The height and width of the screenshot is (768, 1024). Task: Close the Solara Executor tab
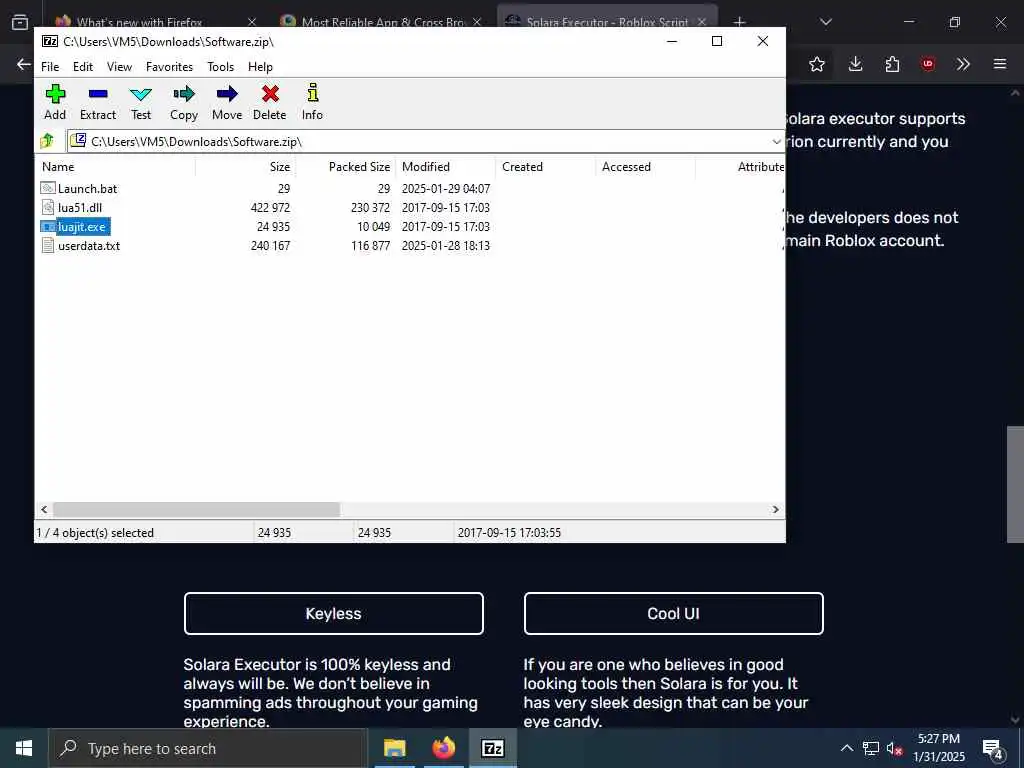[702, 22]
